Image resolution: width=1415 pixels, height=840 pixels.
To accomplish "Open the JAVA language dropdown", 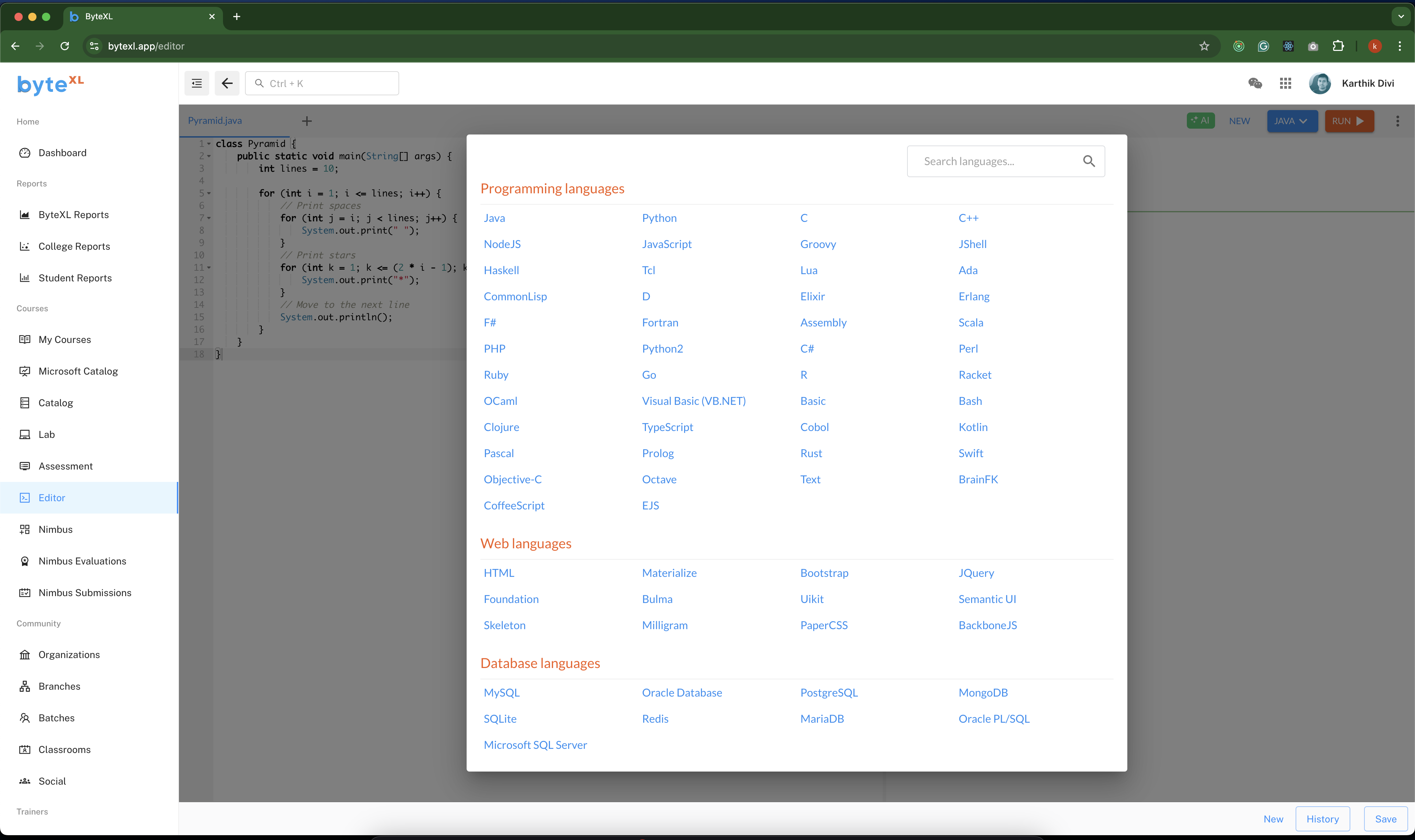I will 1291,121.
